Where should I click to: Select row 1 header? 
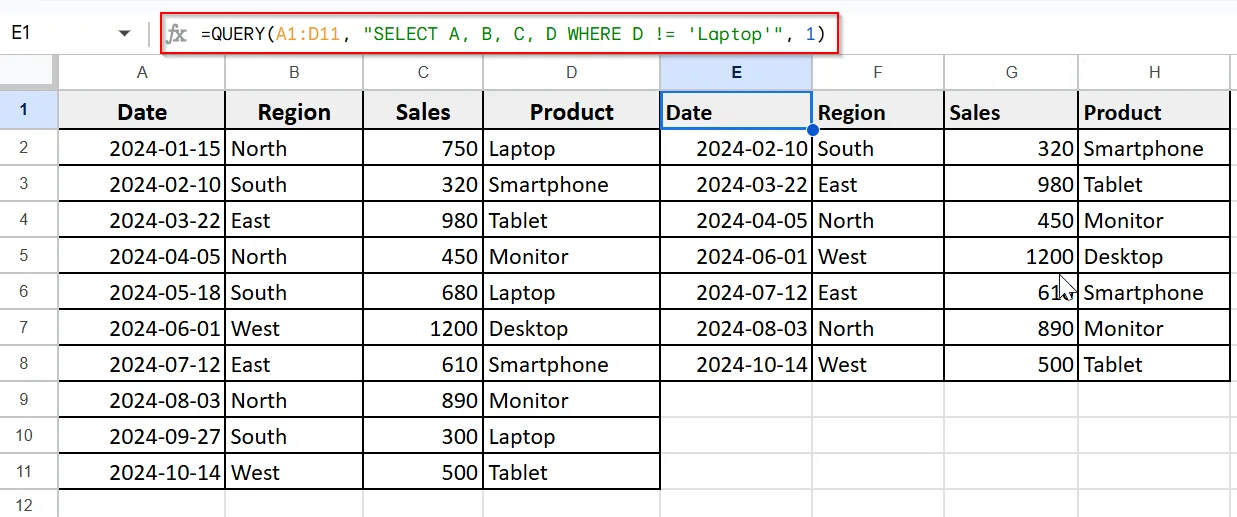[x=29, y=112]
